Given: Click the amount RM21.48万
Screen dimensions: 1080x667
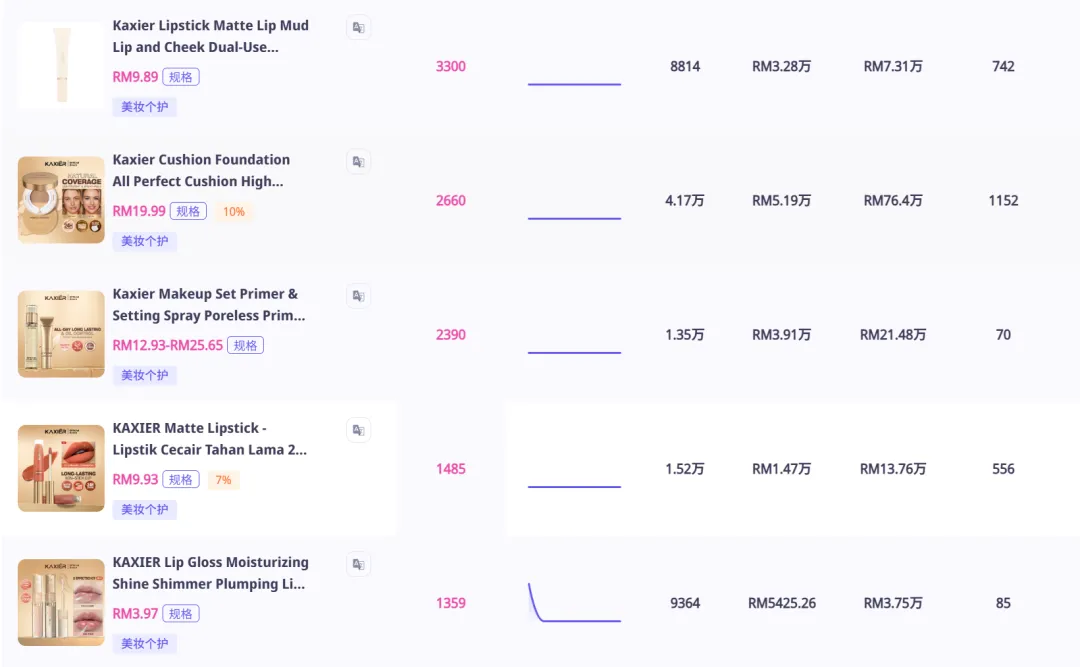Looking at the screenshot, I should coord(893,335).
